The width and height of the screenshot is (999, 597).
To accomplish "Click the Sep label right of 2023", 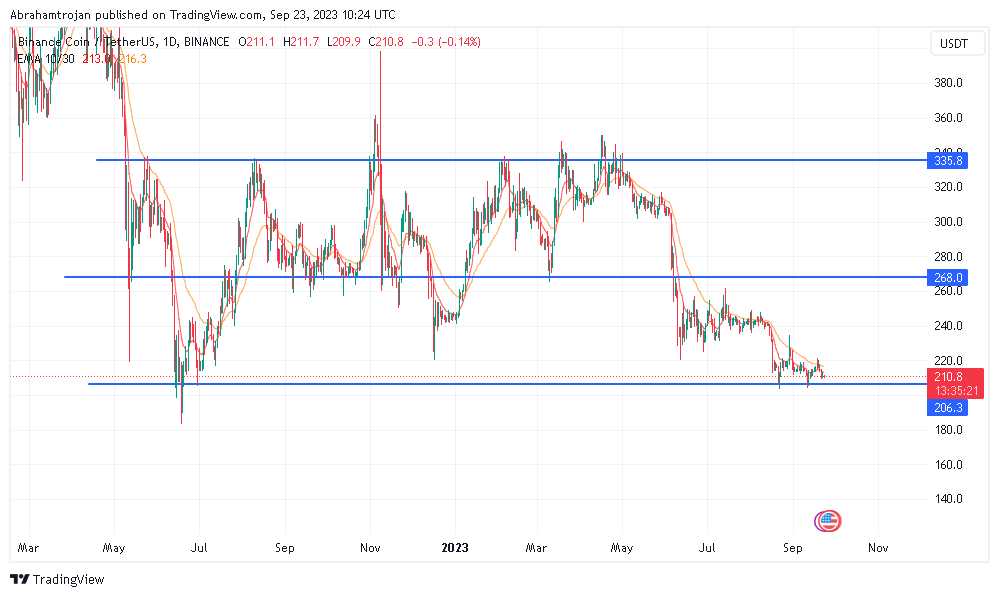I will (793, 548).
